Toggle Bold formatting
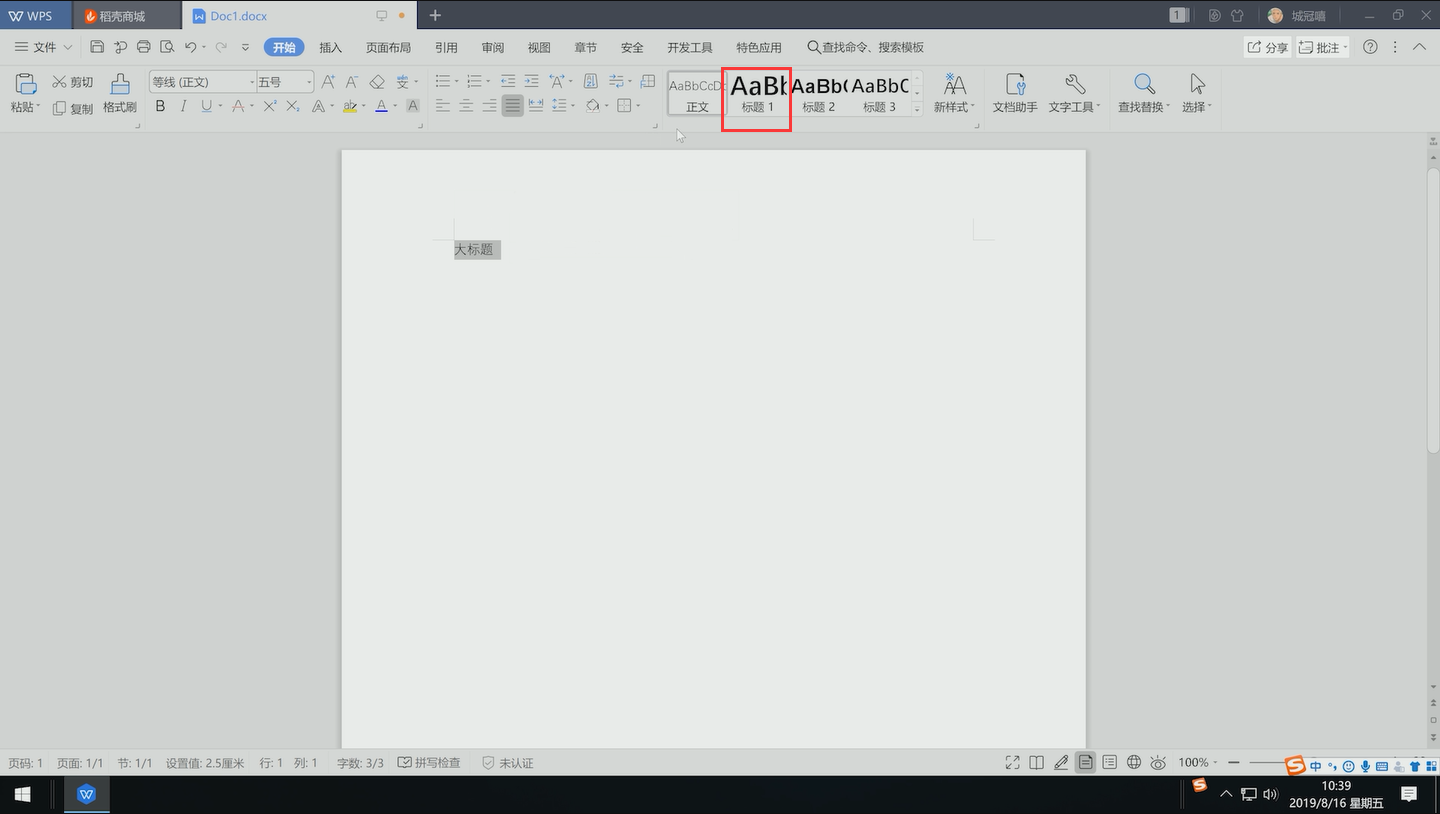 [x=160, y=106]
